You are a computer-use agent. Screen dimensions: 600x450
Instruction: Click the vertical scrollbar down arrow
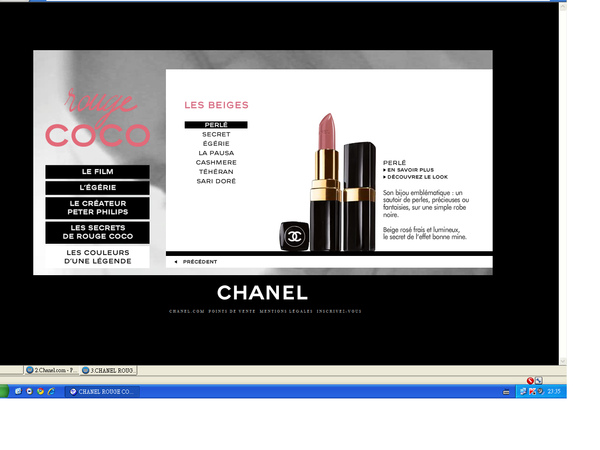tap(562, 361)
